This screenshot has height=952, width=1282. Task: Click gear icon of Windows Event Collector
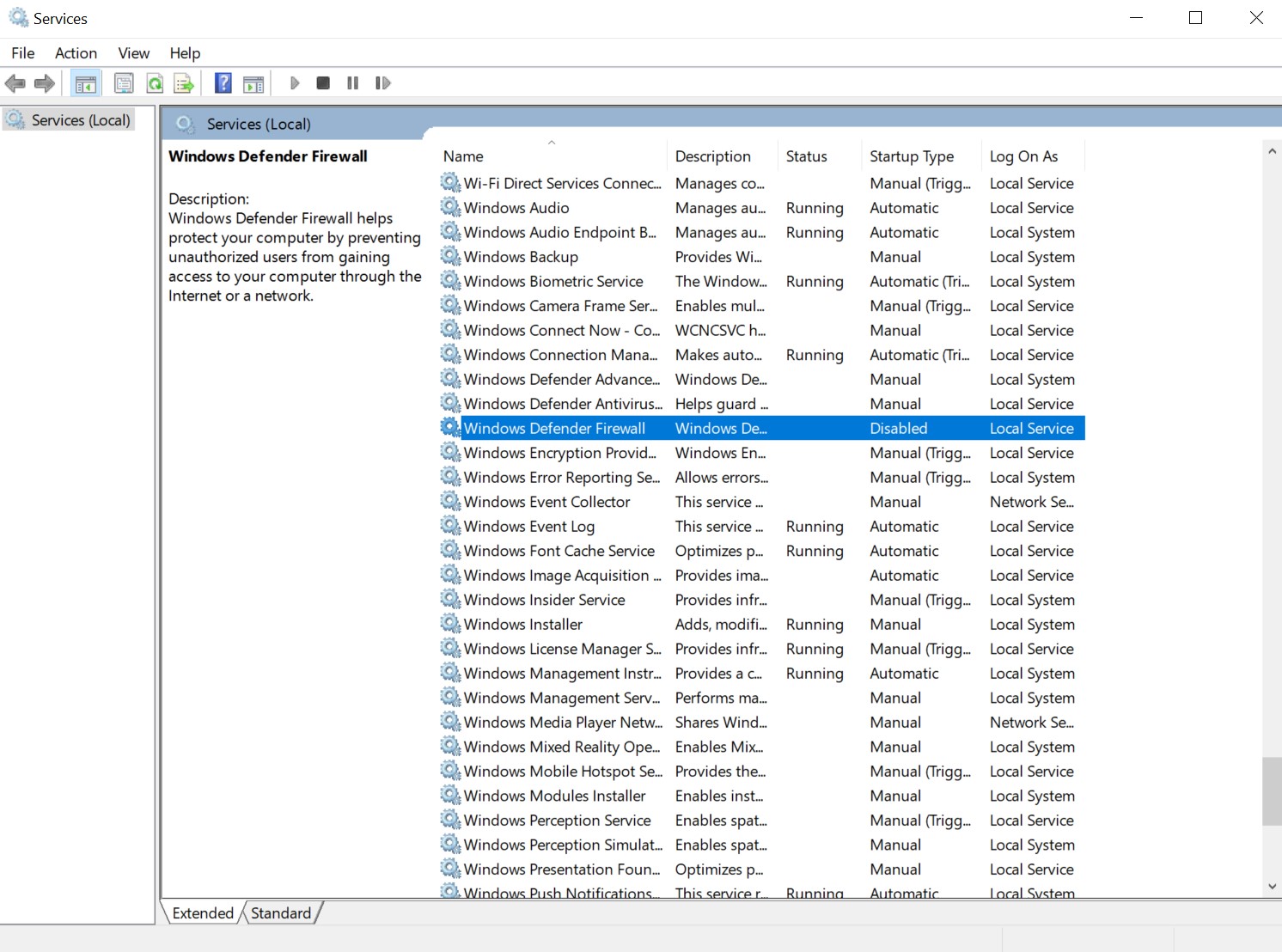(450, 502)
